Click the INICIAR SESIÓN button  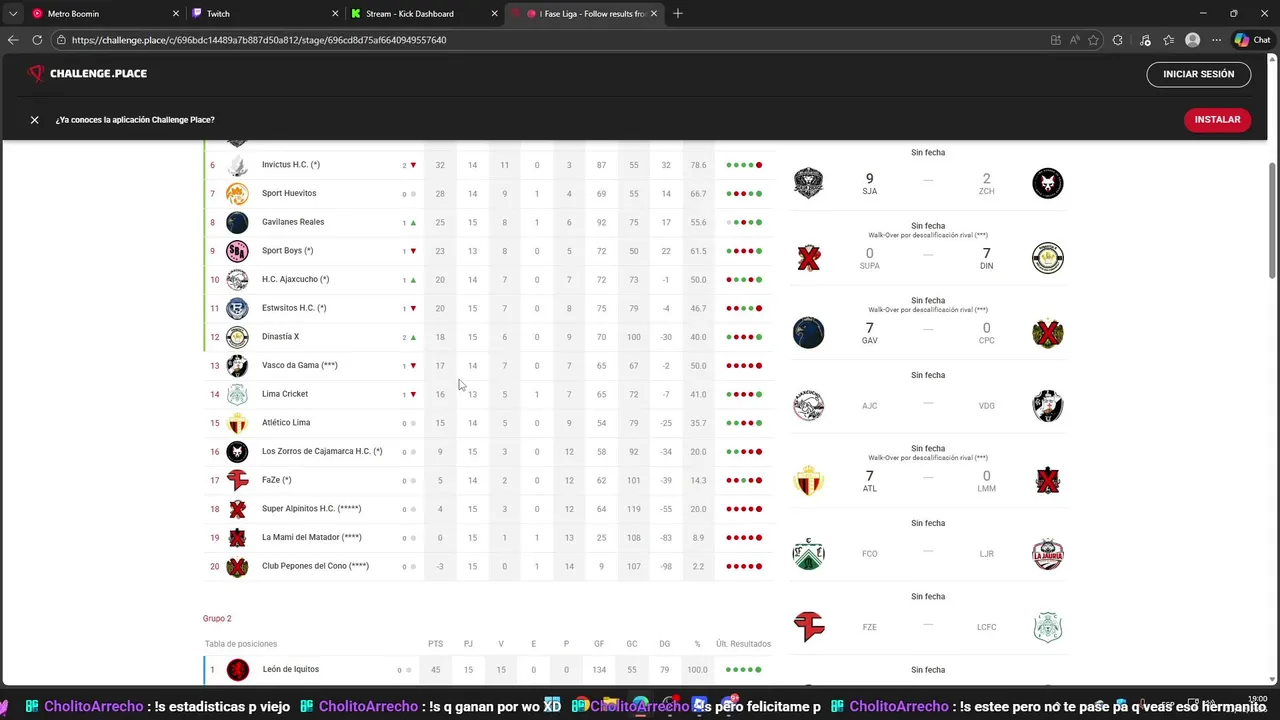pos(1198,74)
